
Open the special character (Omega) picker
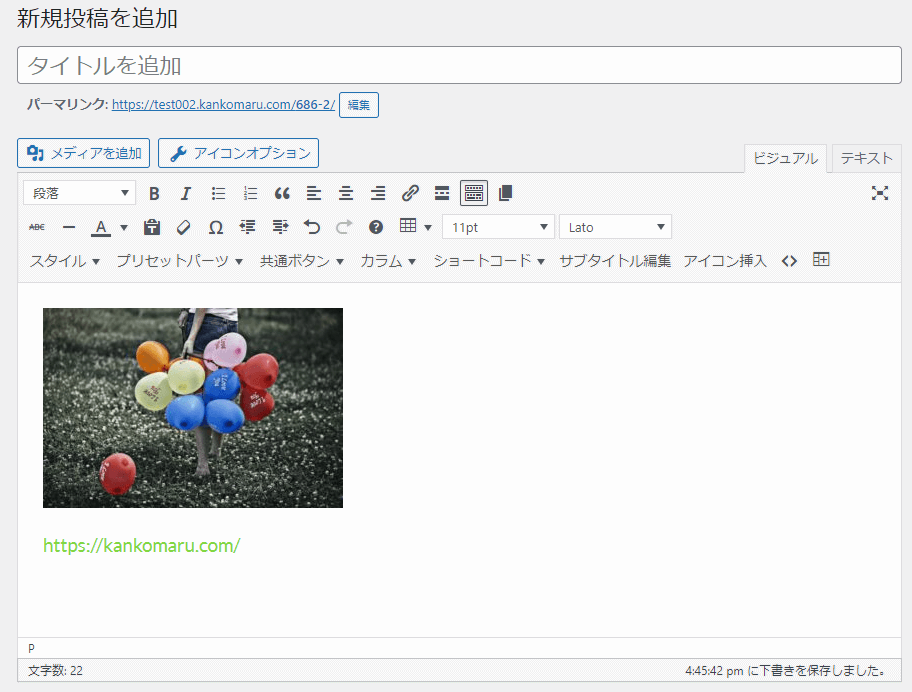pos(216,227)
